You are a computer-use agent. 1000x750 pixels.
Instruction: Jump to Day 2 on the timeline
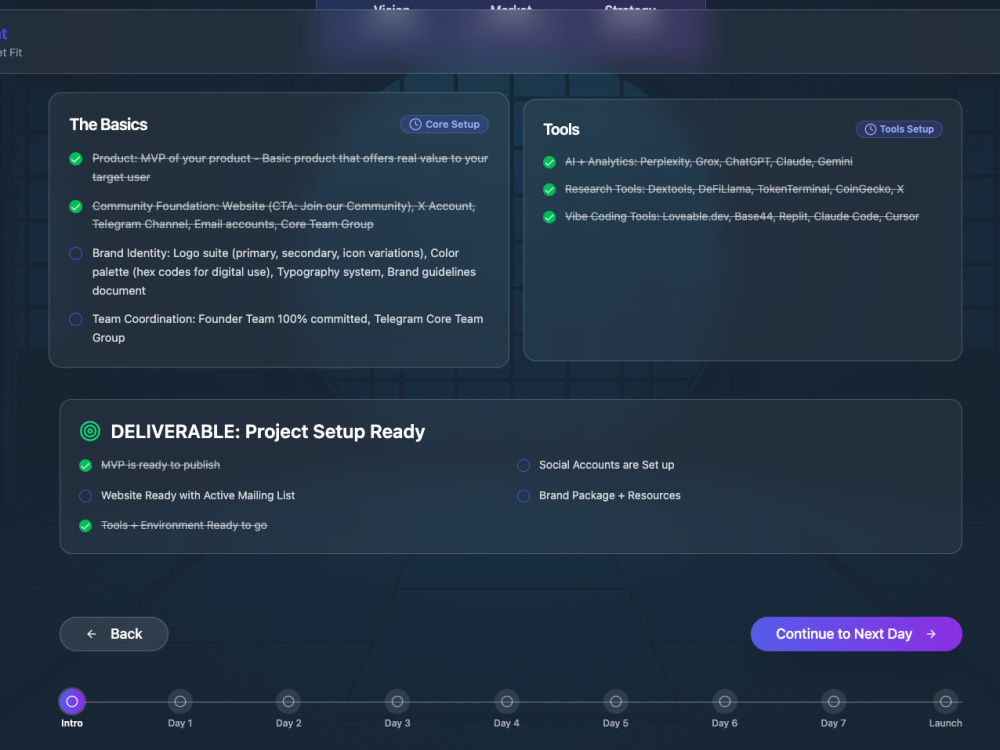pos(288,702)
